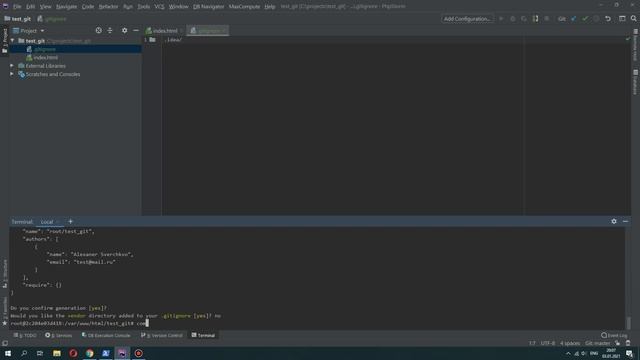Add a new terminal session with plus

pos(70,221)
